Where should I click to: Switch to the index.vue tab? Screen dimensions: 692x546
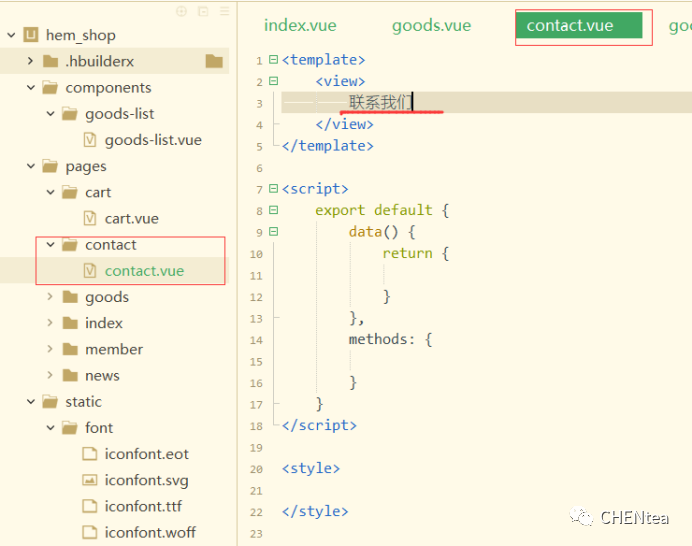(300, 26)
